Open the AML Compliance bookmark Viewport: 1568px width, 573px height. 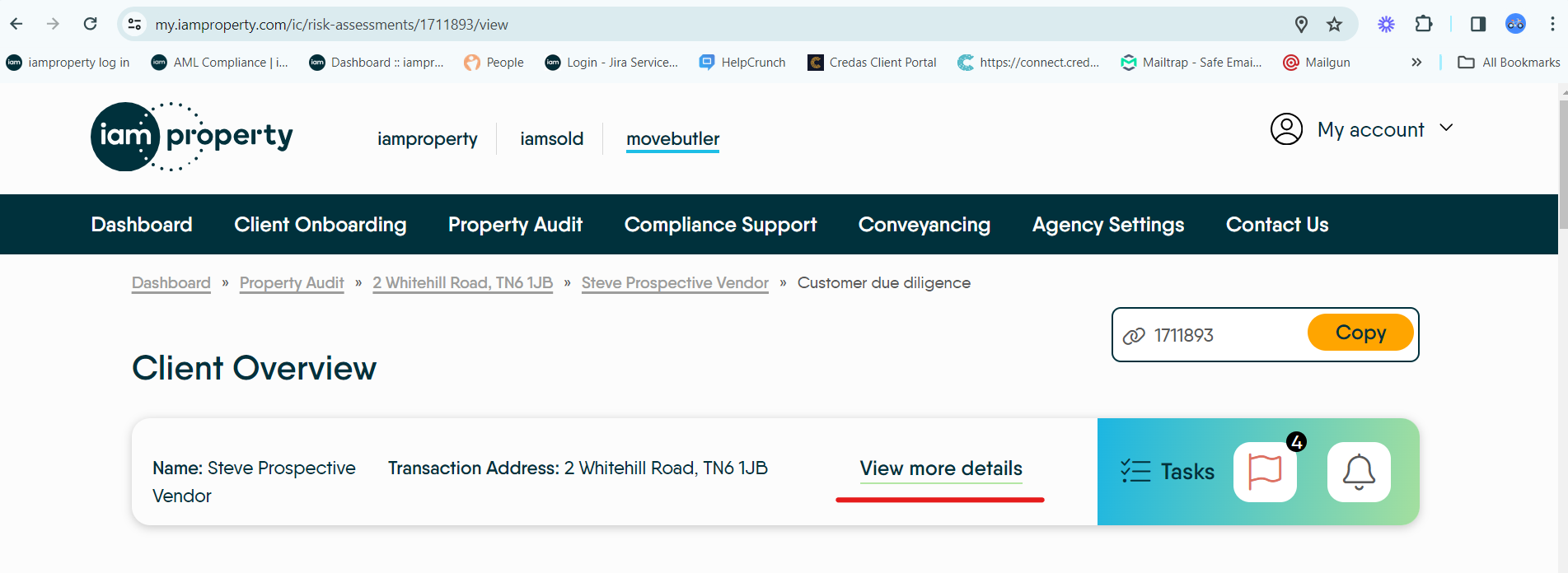tap(220, 63)
